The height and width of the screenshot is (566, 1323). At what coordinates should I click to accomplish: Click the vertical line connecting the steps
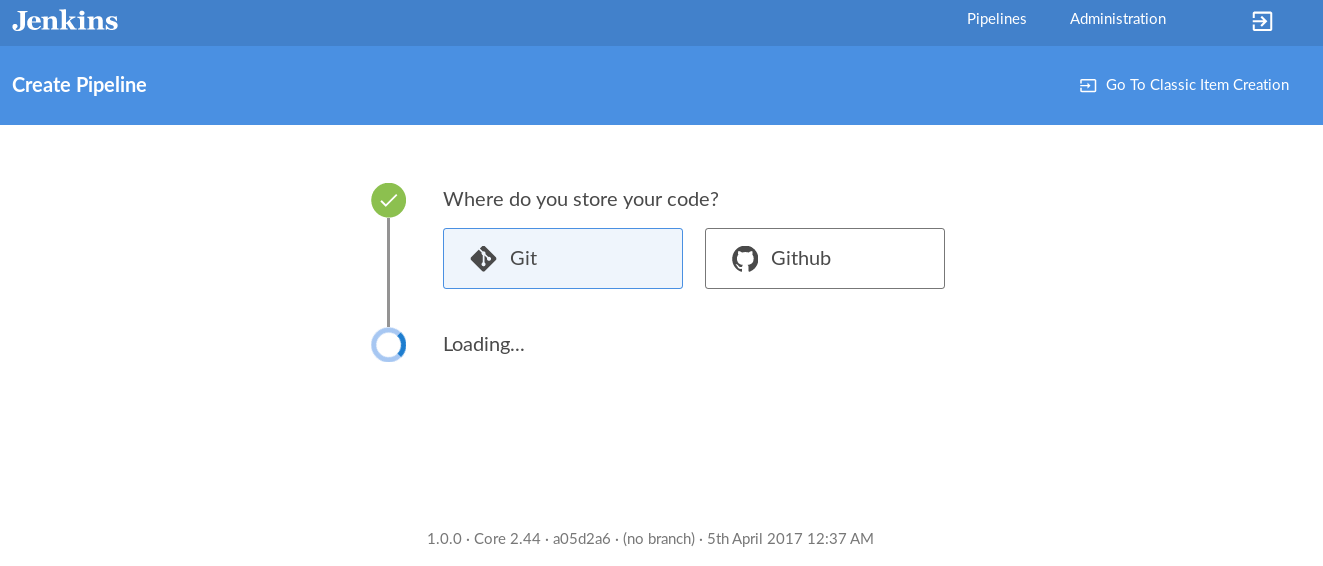(x=388, y=272)
